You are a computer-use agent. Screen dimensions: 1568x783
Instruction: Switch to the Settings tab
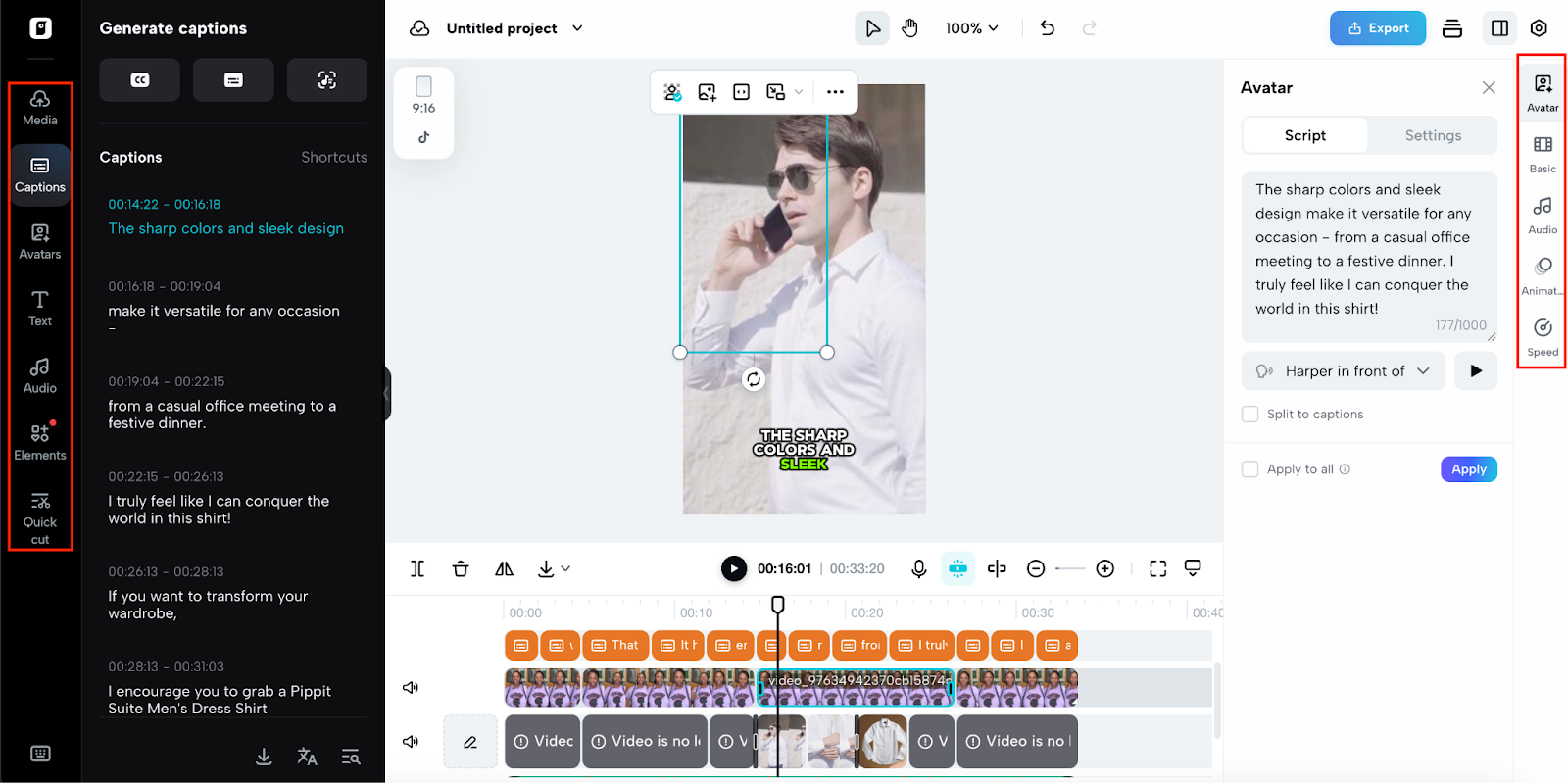(1433, 135)
